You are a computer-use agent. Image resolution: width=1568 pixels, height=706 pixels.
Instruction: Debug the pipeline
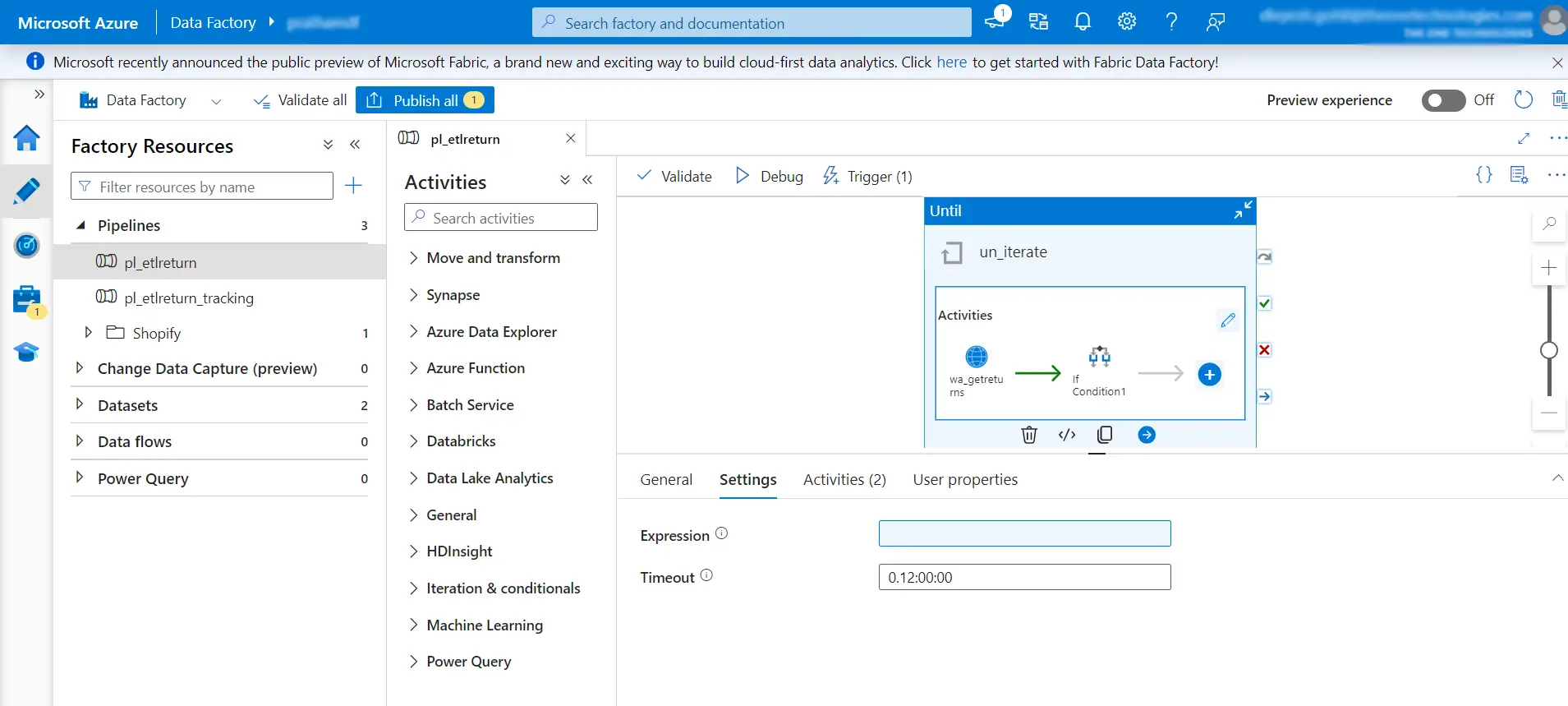(770, 176)
